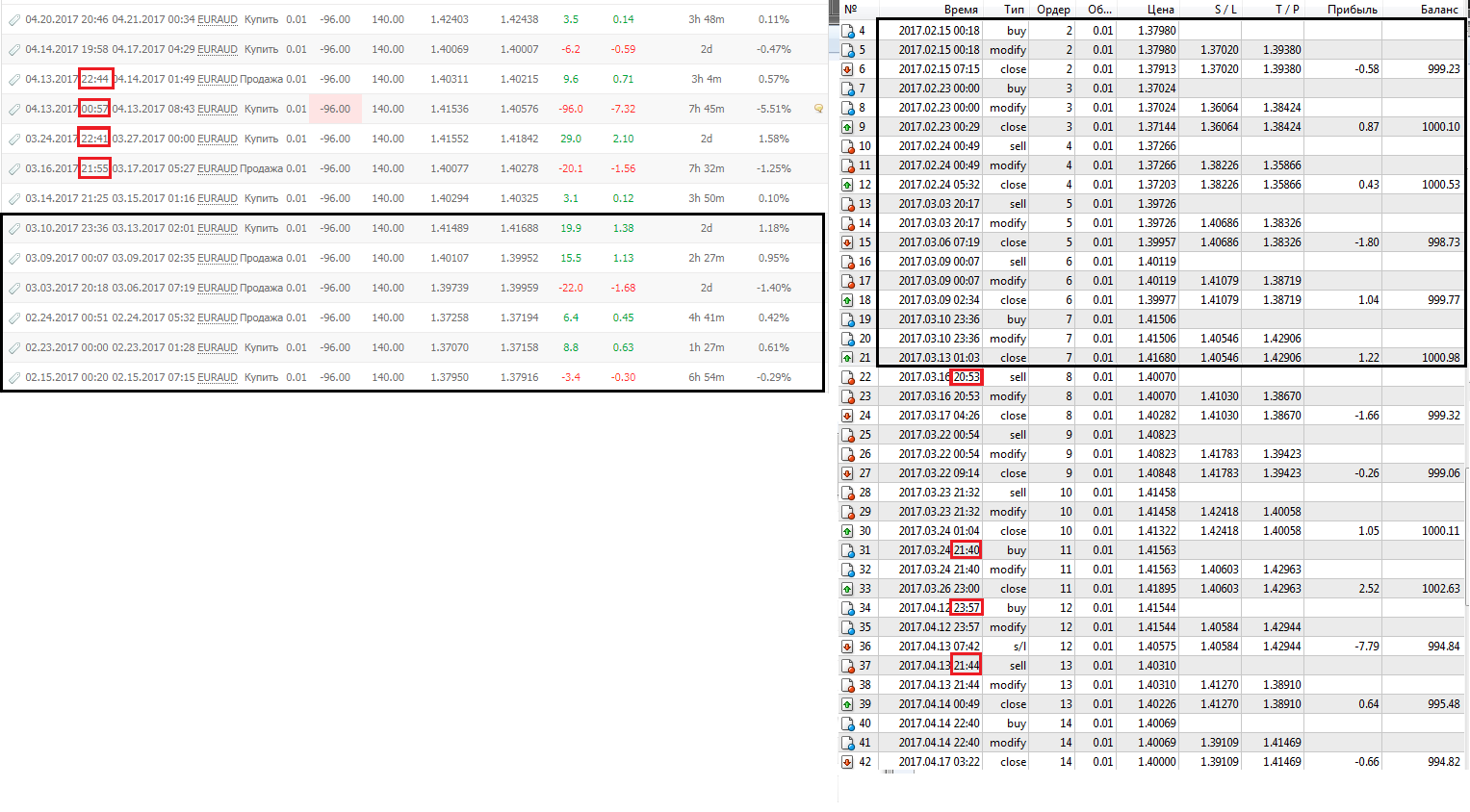1470x812 pixels.
Task: Click the 7h 45m duration cell
Action: (x=706, y=109)
